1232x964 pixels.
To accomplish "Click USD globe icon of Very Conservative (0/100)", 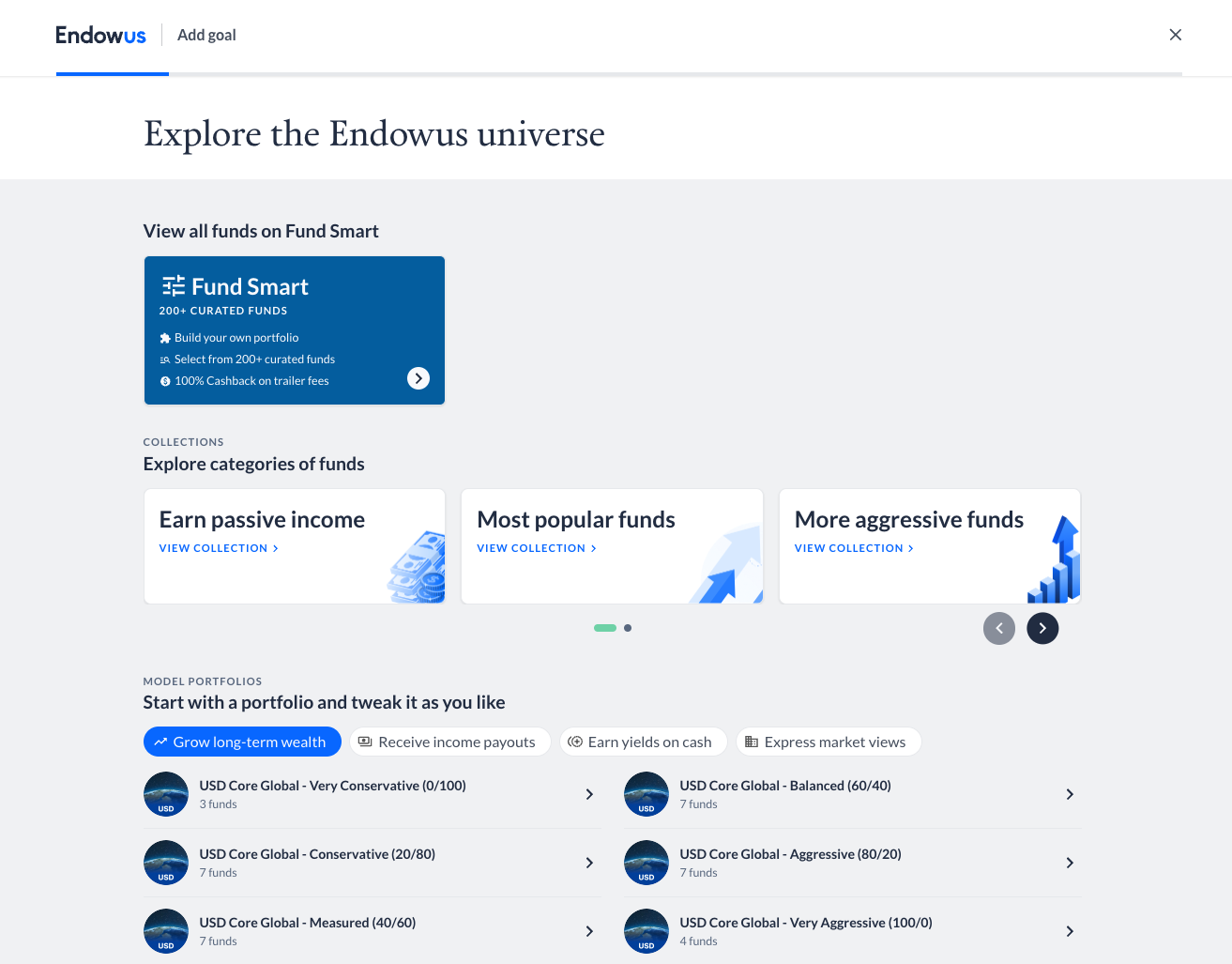I will (x=166, y=794).
